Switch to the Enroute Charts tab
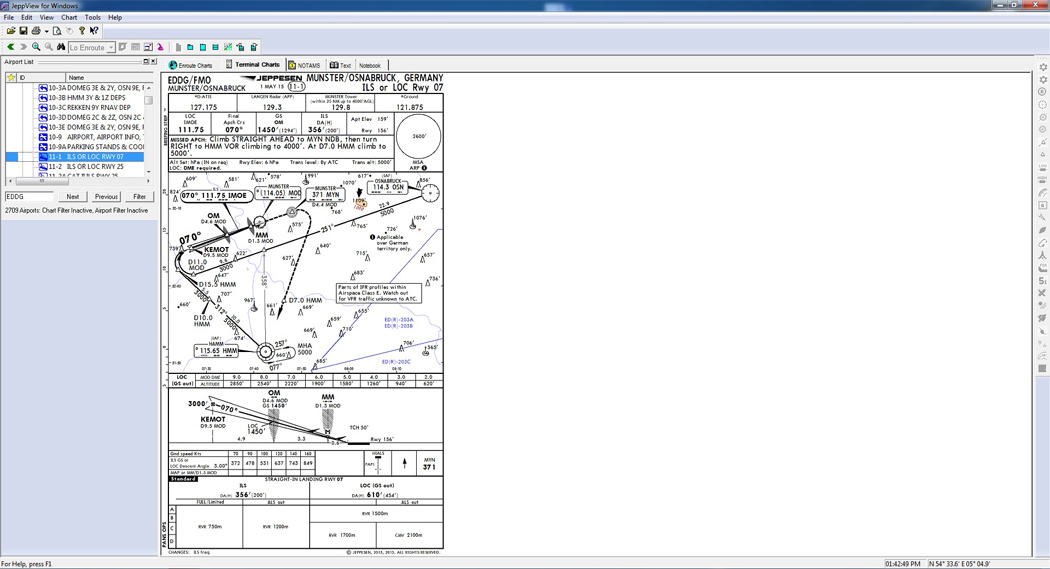The height and width of the screenshot is (569, 1050). coord(190,65)
